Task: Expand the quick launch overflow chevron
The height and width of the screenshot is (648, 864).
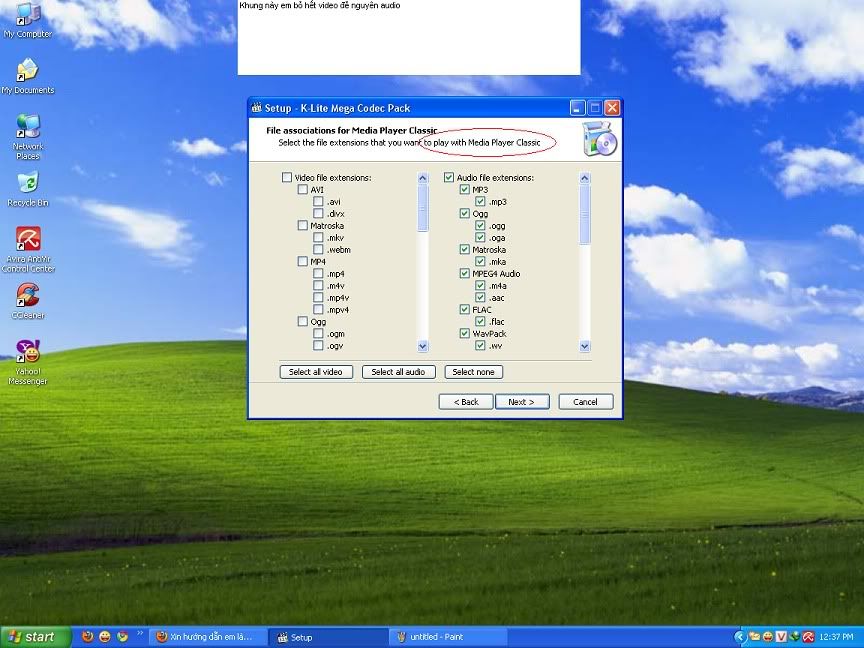Action: [139, 633]
